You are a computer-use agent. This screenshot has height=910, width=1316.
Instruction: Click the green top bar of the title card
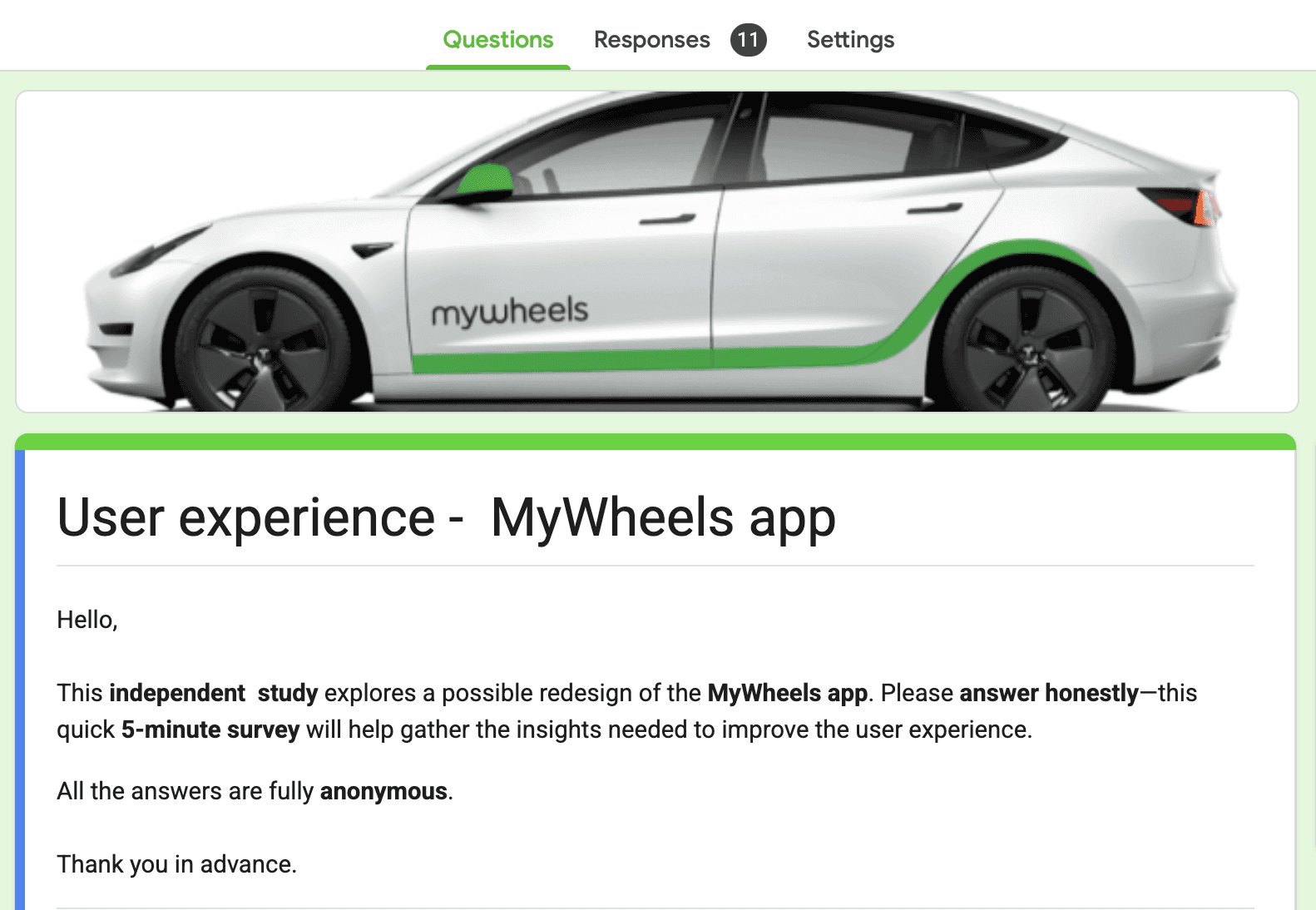[x=656, y=442]
